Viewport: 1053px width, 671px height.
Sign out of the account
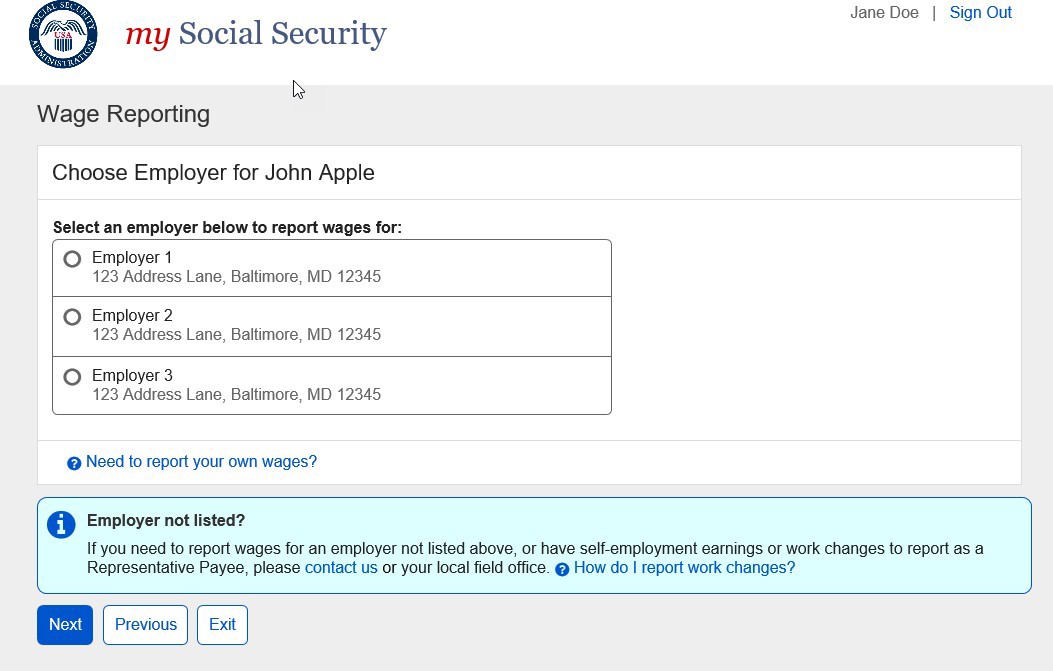[x=980, y=13]
